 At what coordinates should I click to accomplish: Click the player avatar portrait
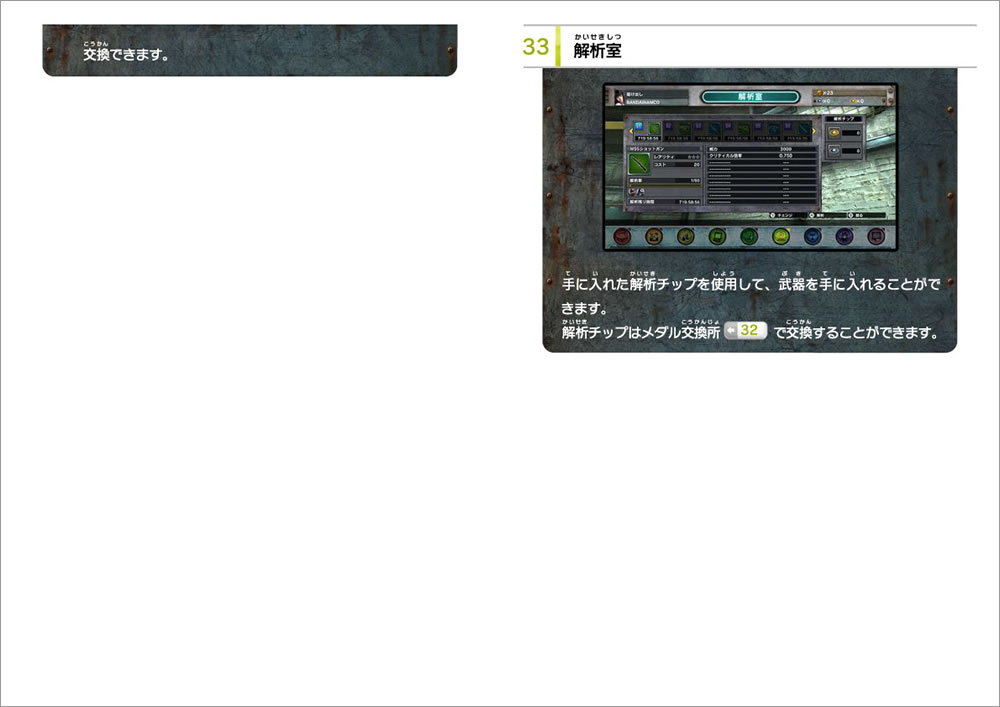click(619, 97)
